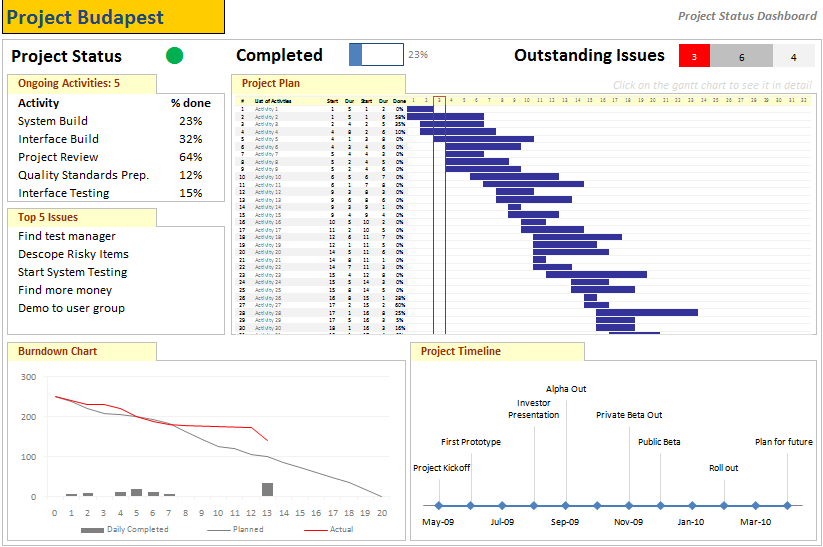Click the green project status indicator circle
This screenshot has height=547, width=823.
coord(175,56)
